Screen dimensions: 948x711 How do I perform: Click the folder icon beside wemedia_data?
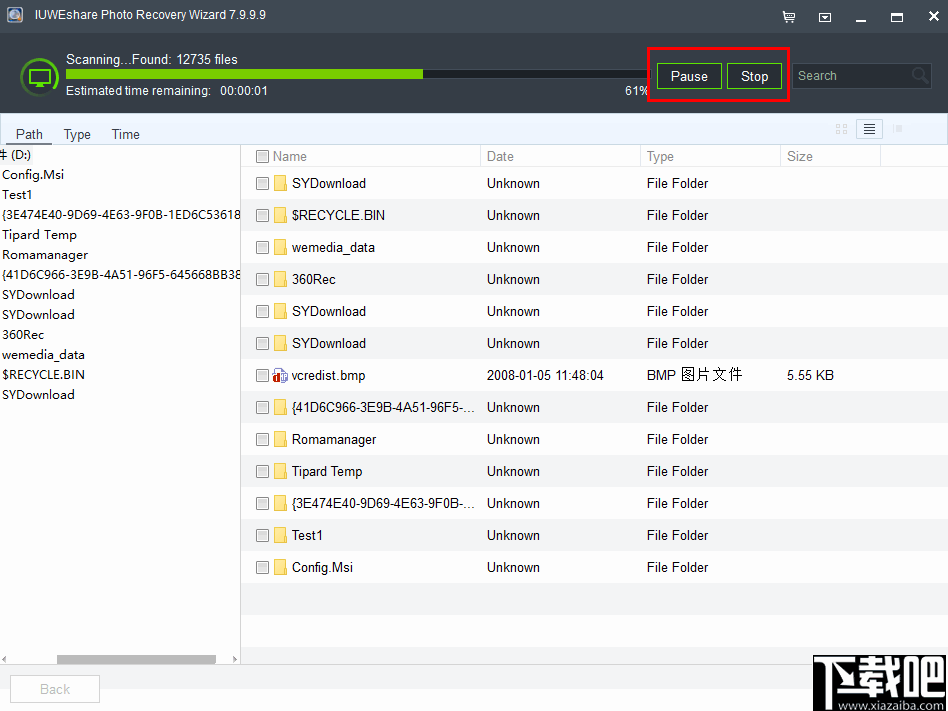[x=280, y=247]
